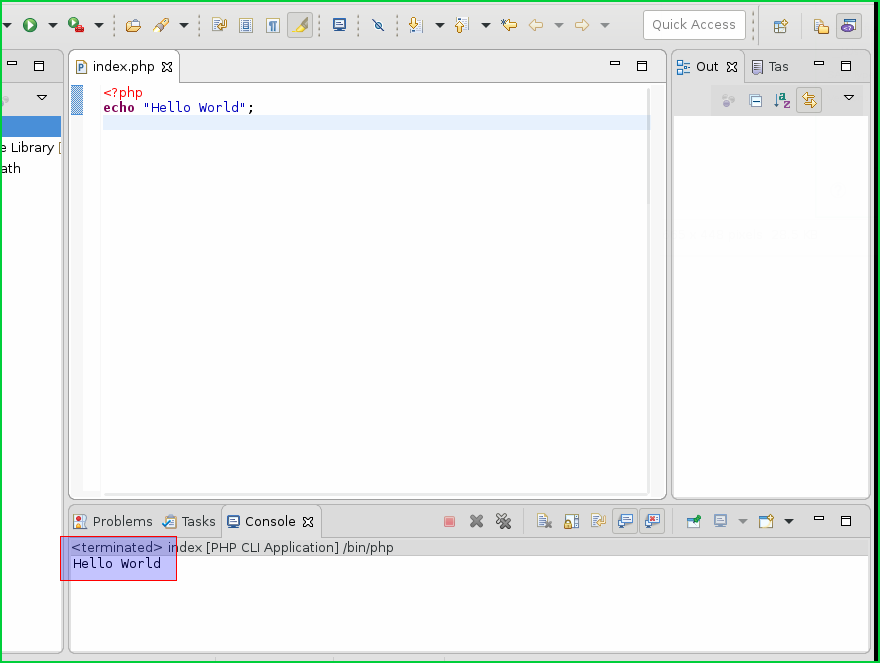Viewport: 880px width, 663px height.
Task: Go to Next Annotation arrow icon
Action: coord(415,25)
